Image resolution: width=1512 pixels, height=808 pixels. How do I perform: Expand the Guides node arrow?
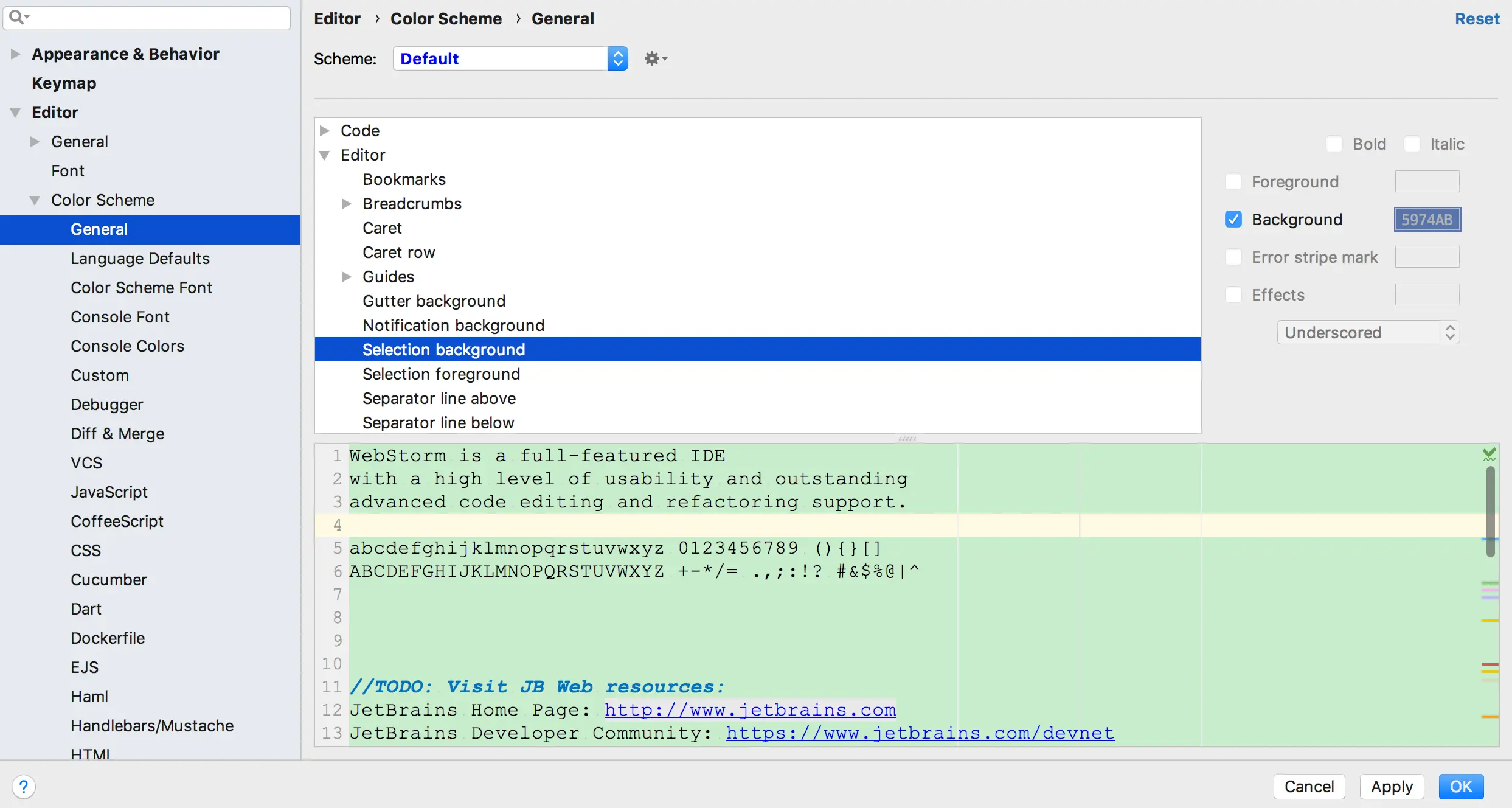coord(346,277)
